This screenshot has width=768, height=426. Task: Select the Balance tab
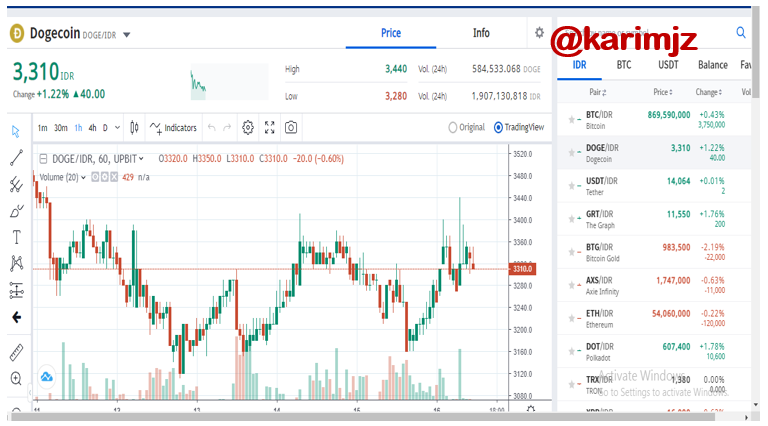coord(713,65)
